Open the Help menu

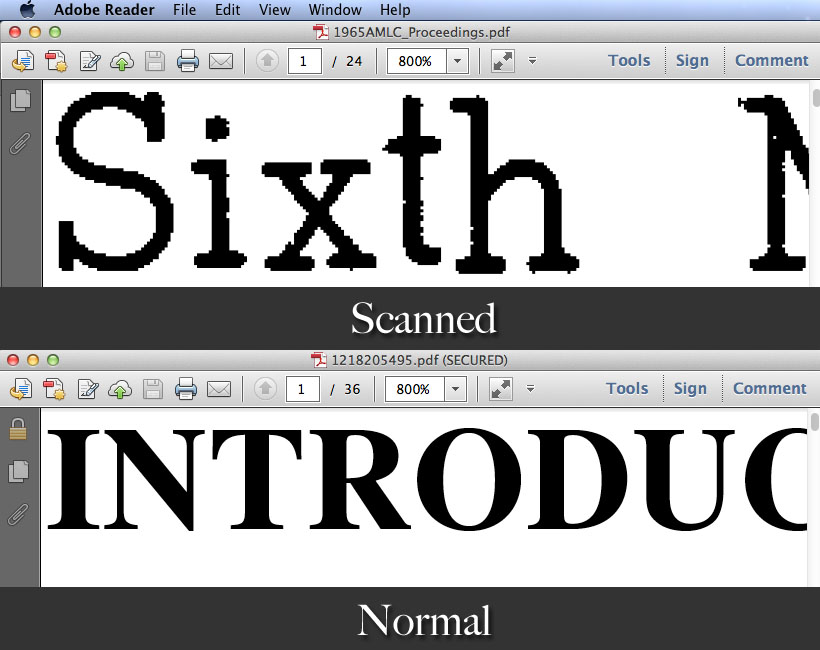[x=395, y=9]
